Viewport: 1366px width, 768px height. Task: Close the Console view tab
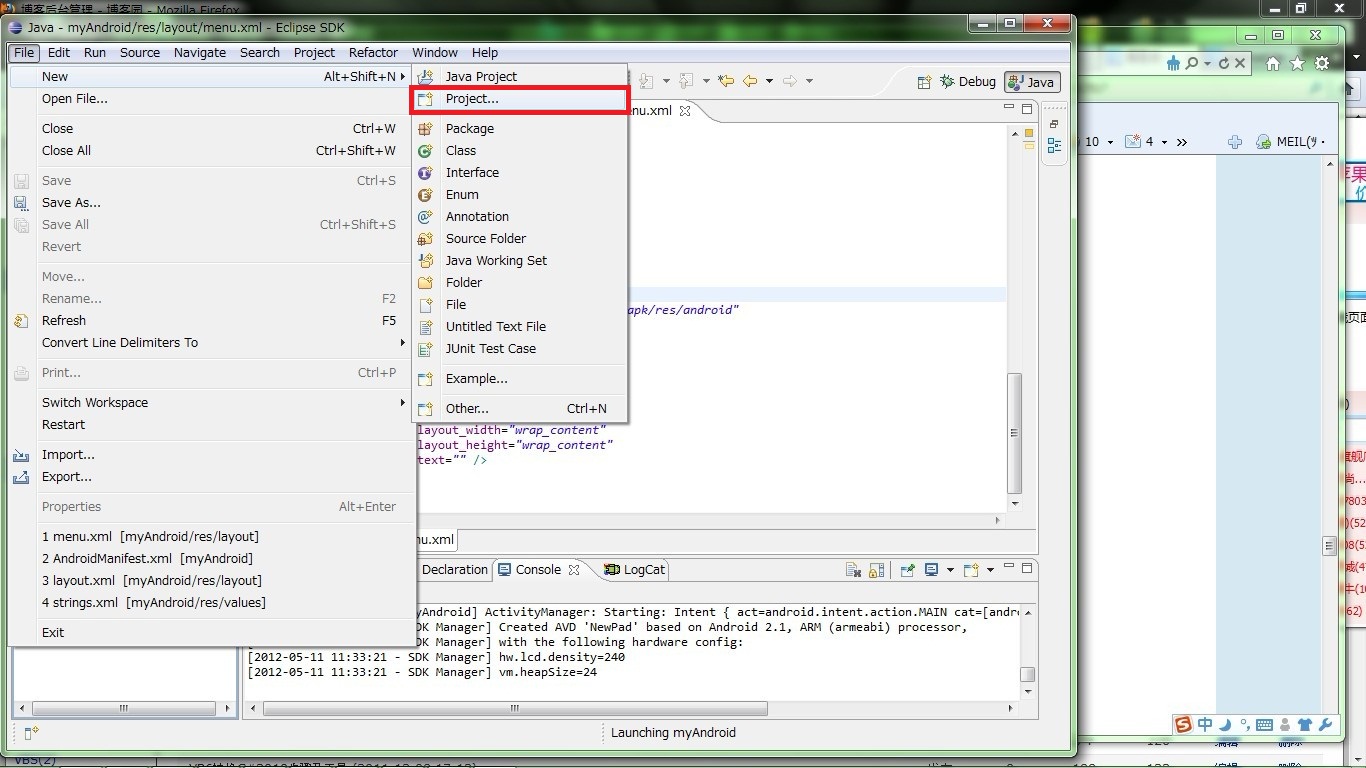[x=574, y=569]
